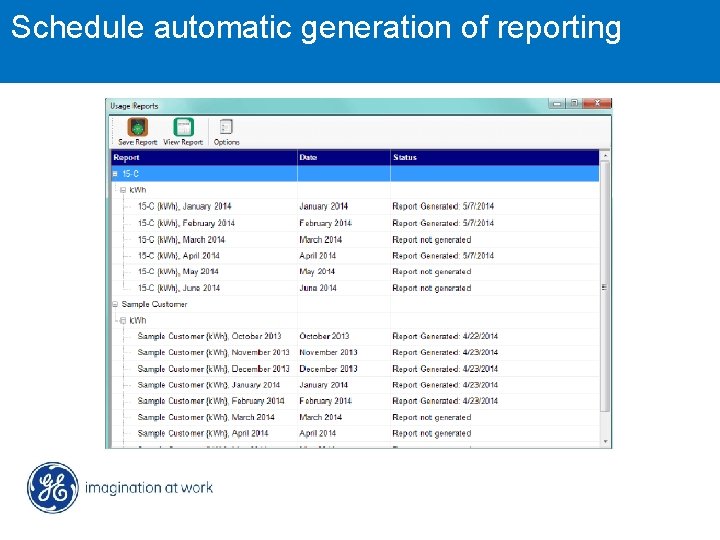Select Sample Customer (kWh), February 2014 row
The height and width of the screenshot is (540, 720).
[355, 401]
